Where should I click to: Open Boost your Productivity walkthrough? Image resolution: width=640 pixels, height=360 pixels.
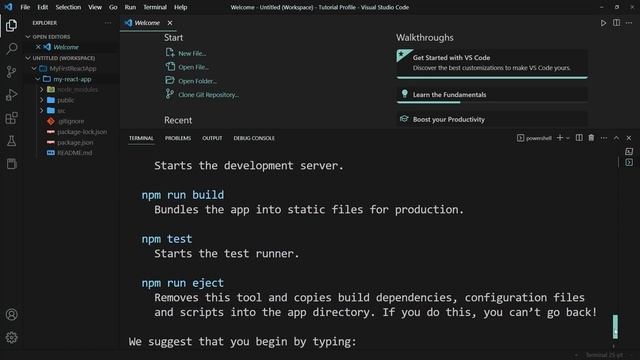492,119
